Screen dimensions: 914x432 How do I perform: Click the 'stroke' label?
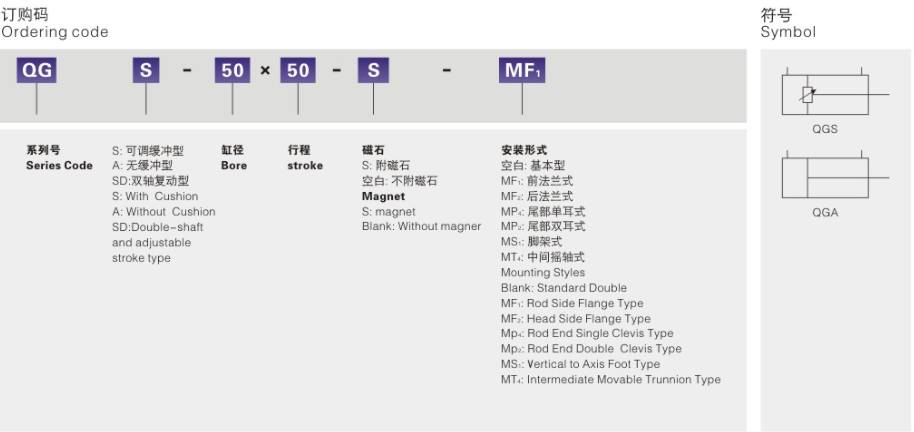[x=305, y=166]
